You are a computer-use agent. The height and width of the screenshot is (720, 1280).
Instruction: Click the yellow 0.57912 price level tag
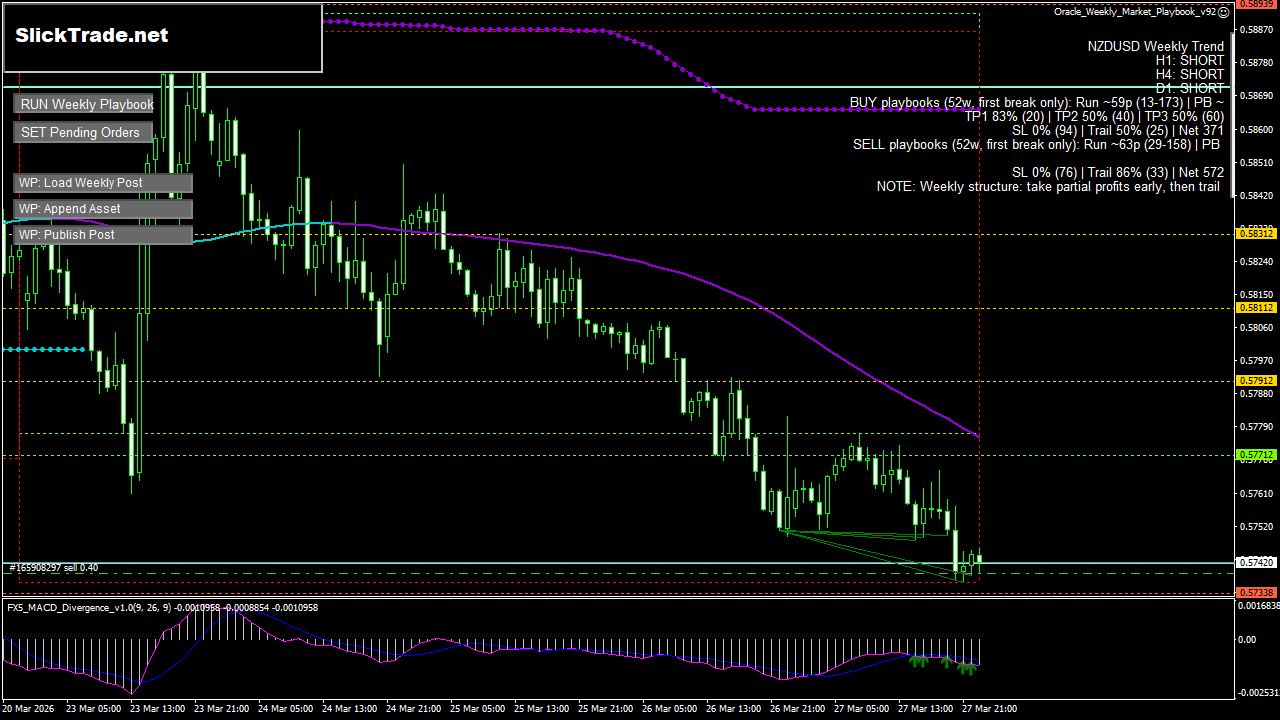1256,381
